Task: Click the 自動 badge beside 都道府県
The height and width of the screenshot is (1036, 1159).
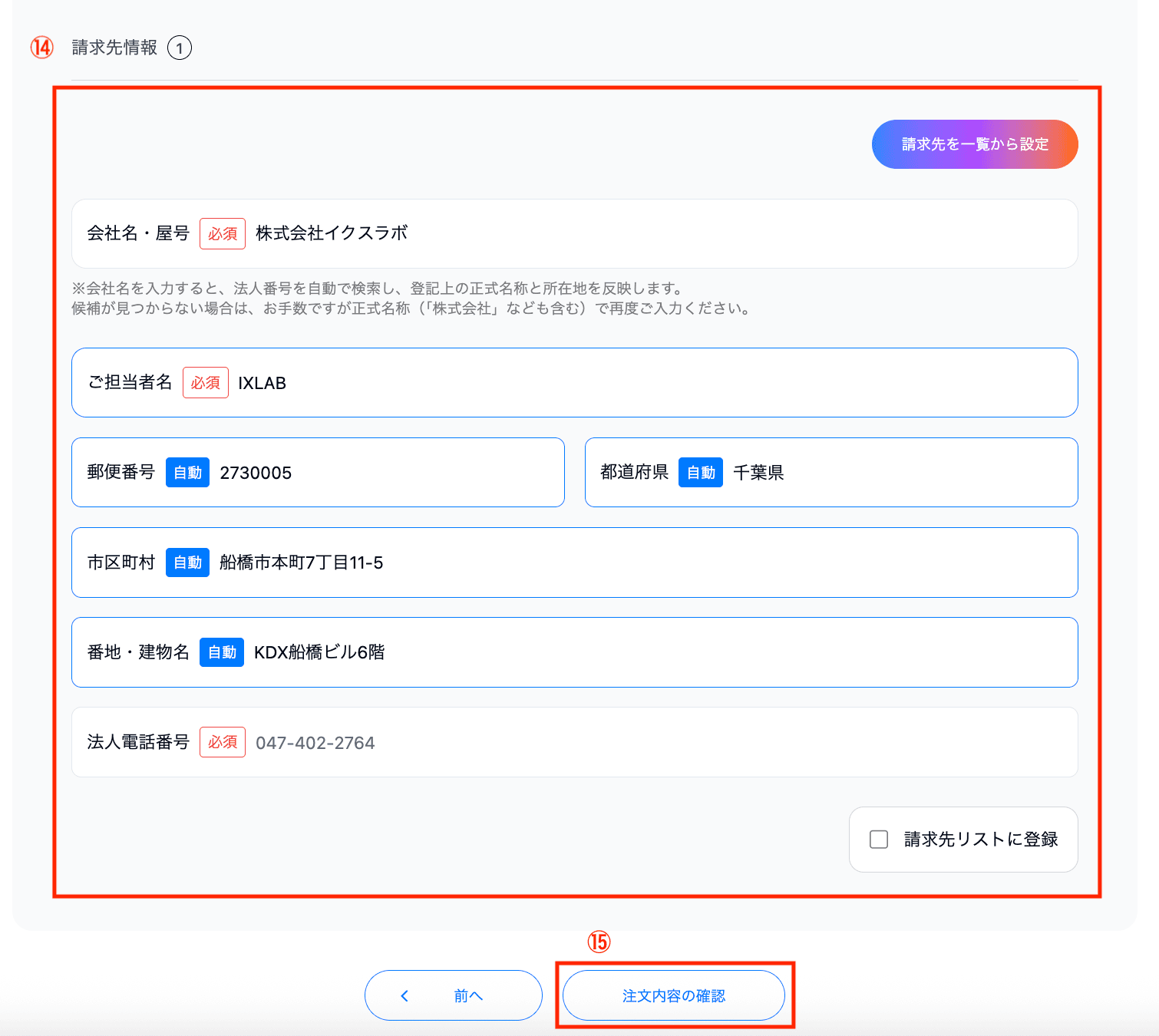Action: click(701, 473)
